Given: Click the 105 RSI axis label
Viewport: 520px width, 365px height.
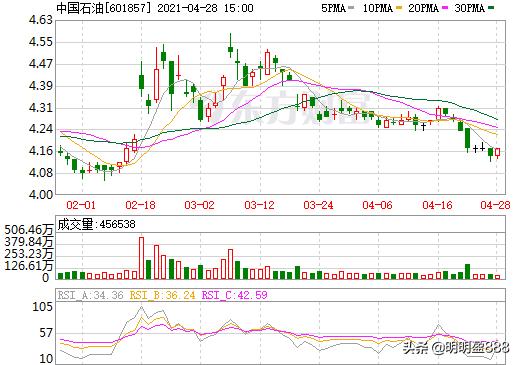Looking at the screenshot, I should [43, 306].
